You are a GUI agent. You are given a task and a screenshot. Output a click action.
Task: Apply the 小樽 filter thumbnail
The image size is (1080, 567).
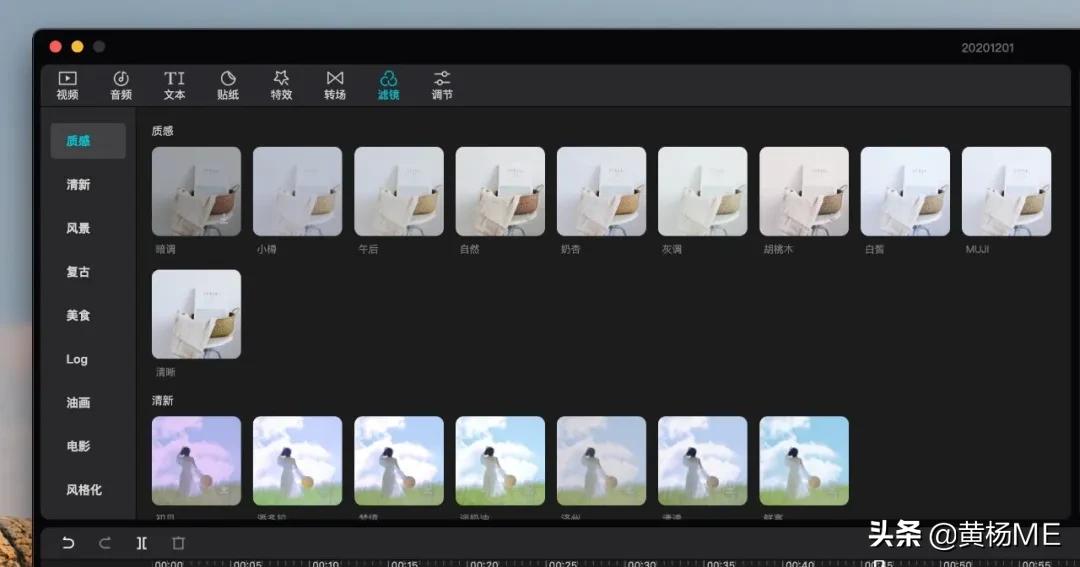coord(298,191)
